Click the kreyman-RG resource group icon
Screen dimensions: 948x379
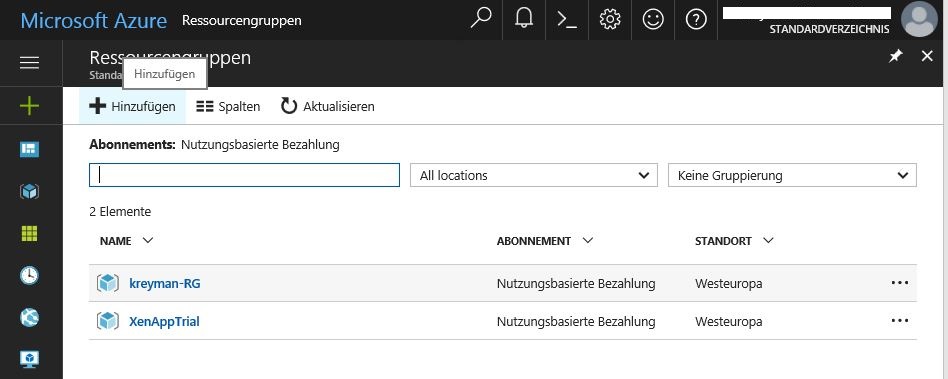click(x=108, y=283)
